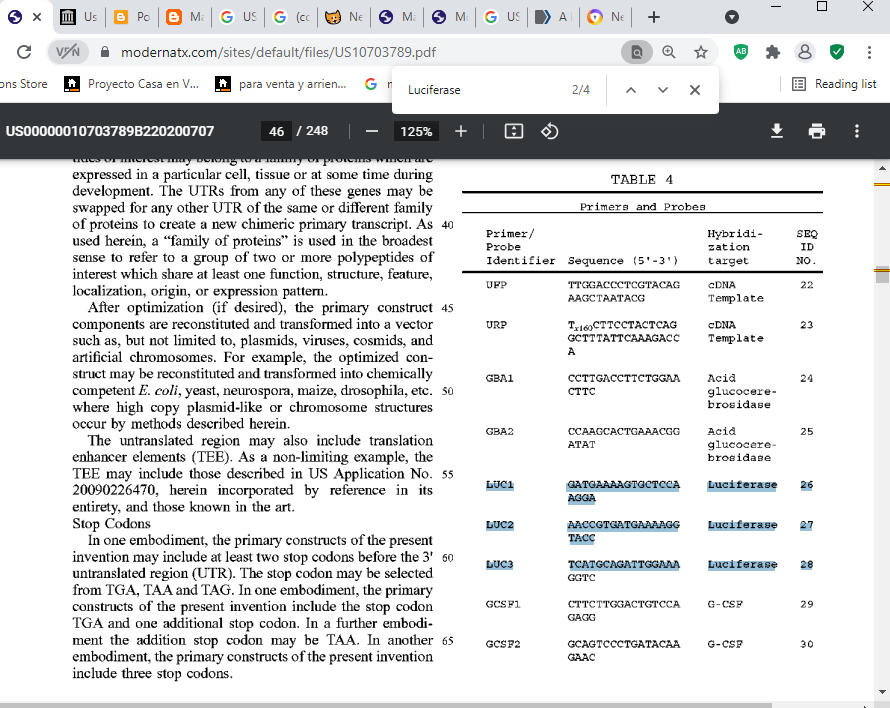Print the PDF document
Image resolution: width=890 pixels, height=708 pixels.
(x=817, y=131)
